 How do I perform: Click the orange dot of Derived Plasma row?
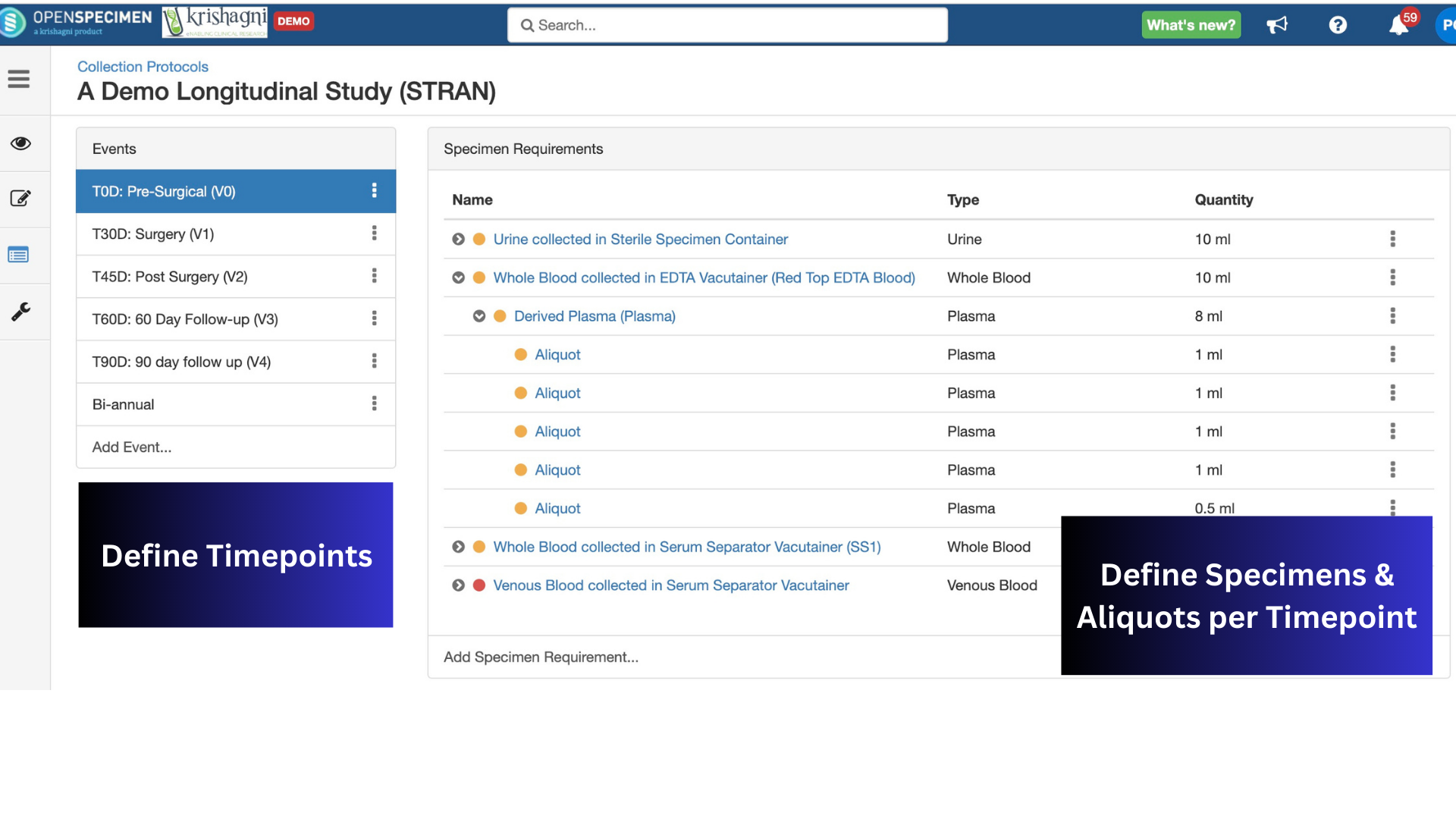500,316
